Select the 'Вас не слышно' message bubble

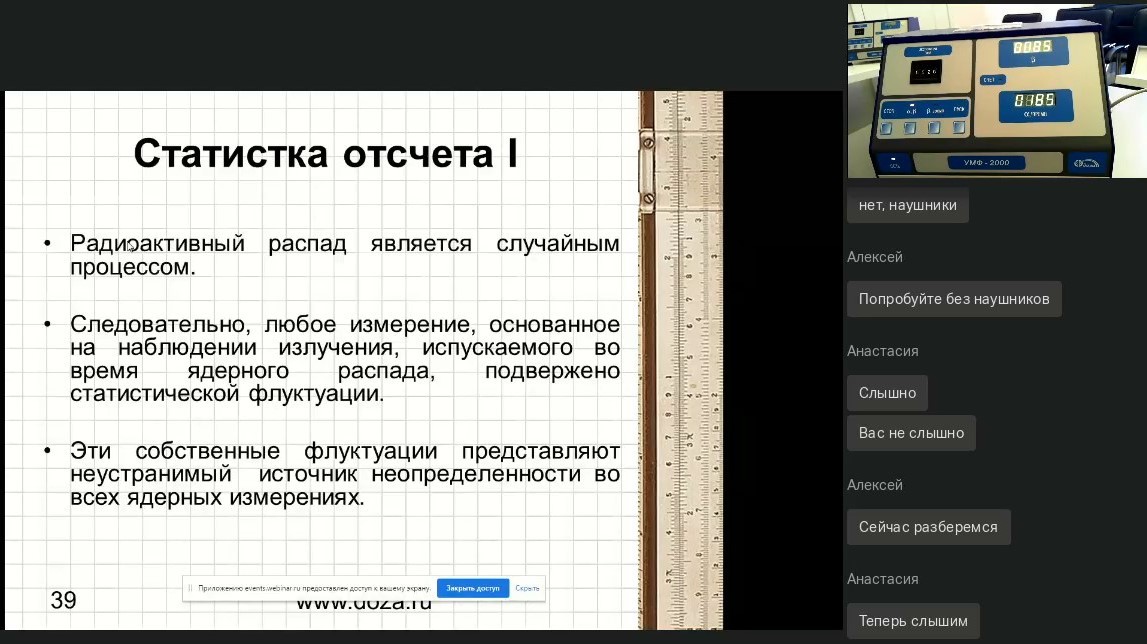click(x=911, y=433)
